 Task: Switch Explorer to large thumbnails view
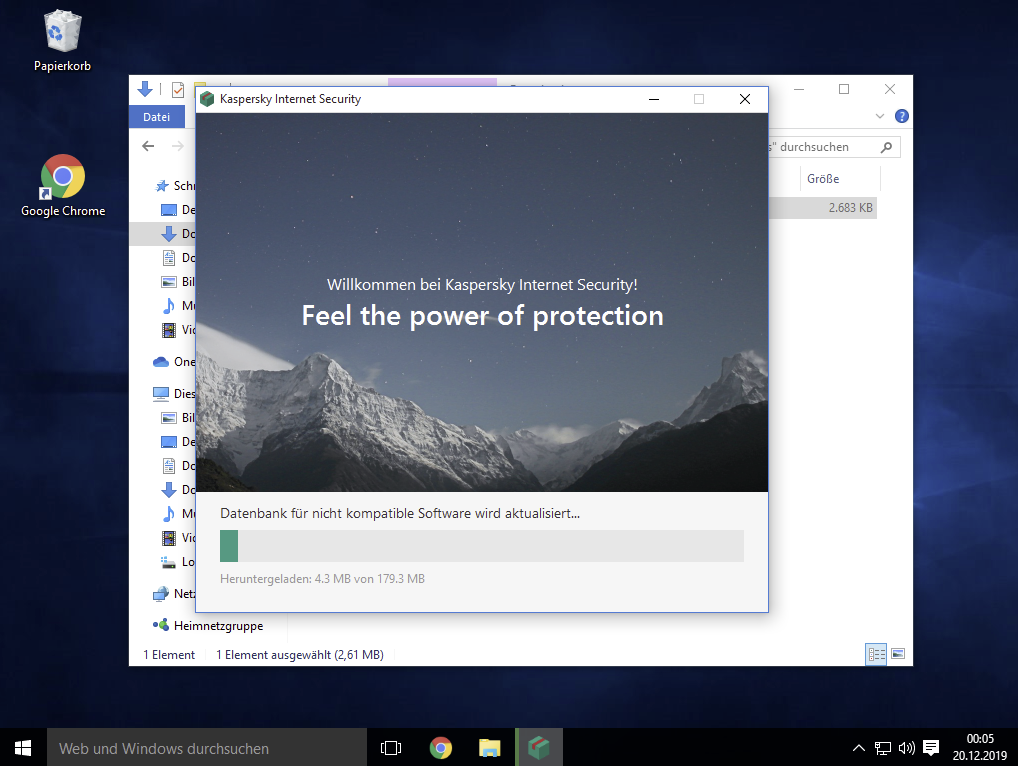coord(898,654)
